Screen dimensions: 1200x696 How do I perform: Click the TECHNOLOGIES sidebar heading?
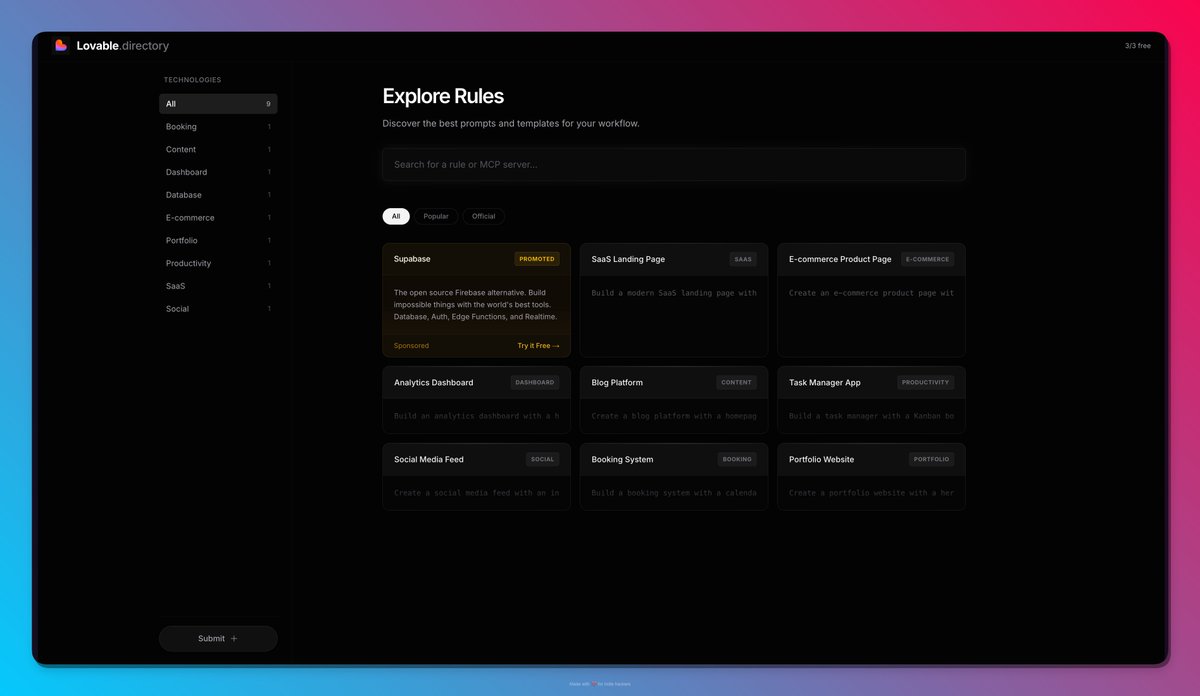(x=193, y=80)
